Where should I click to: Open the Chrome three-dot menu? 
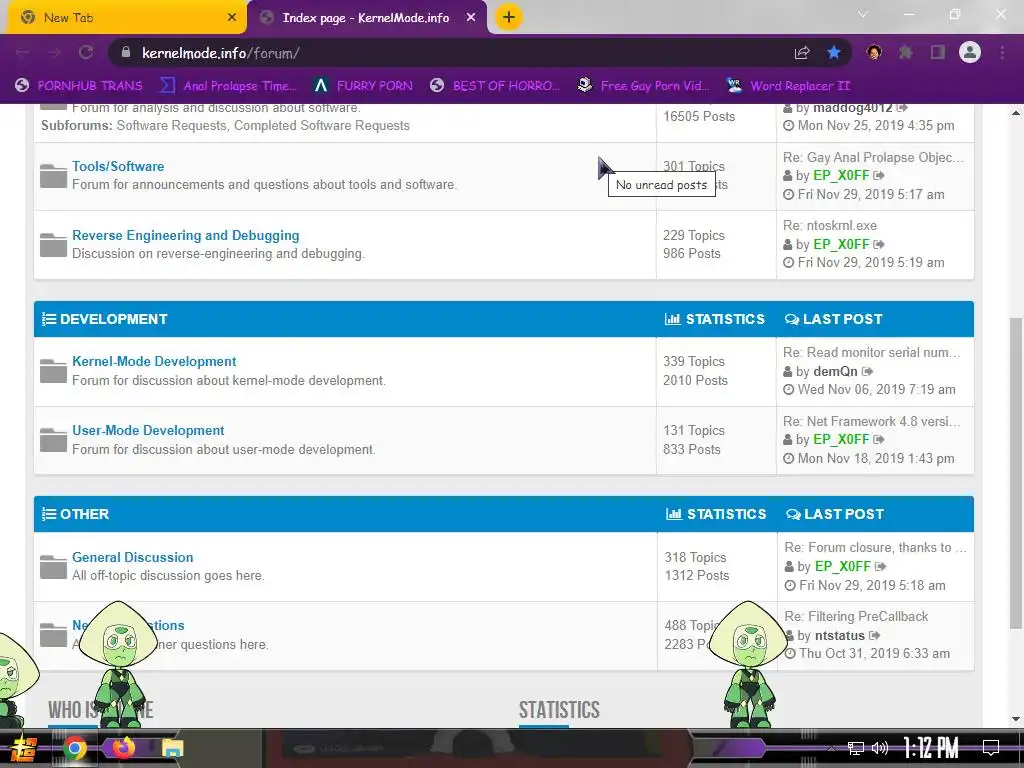coord(1002,52)
